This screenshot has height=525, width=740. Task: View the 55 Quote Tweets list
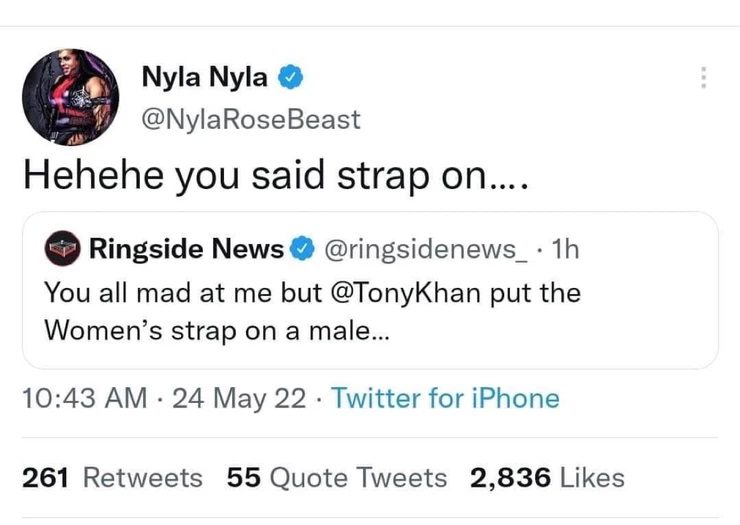pyautogui.click(x=336, y=477)
